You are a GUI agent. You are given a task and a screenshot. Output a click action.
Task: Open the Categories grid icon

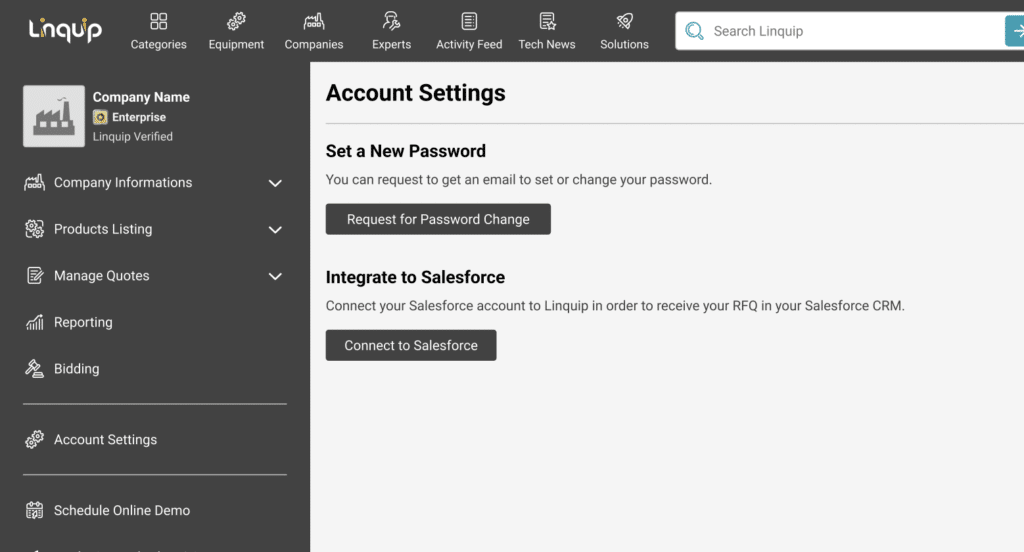coord(158,22)
